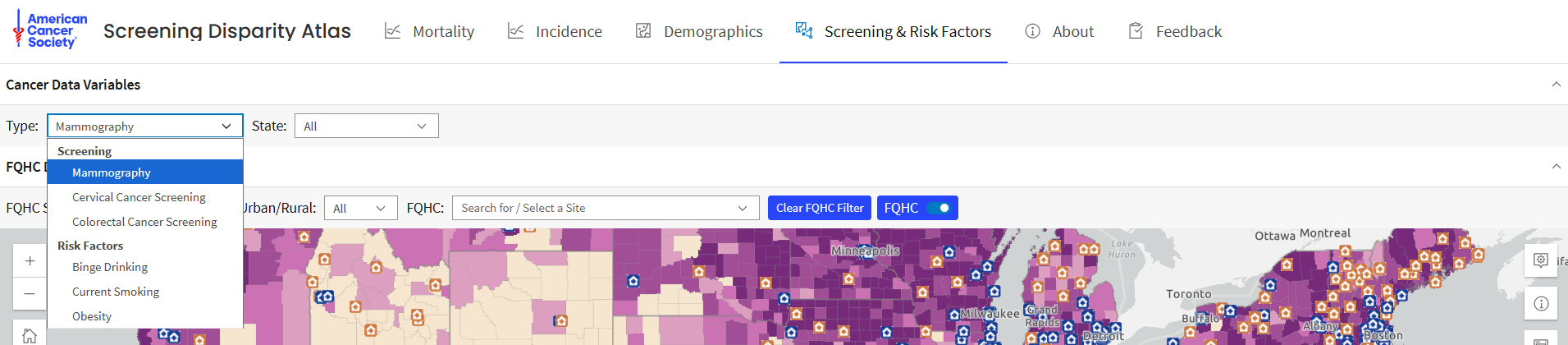
Task: Collapse the Cancer Data Variables panel
Action: [1556, 85]
